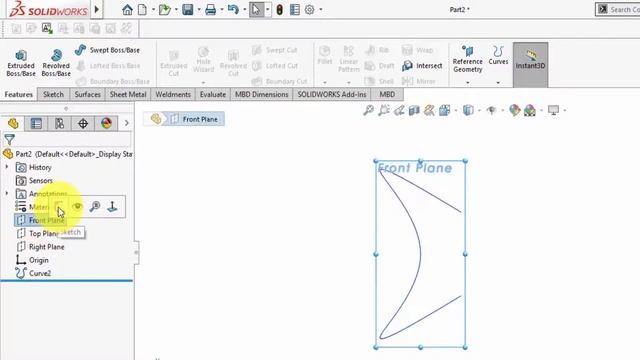Image resolution: width=640 pixels, height=360 pixels.
Task: Switch to the Sheet Metal tab
Action: click(128, 95)
